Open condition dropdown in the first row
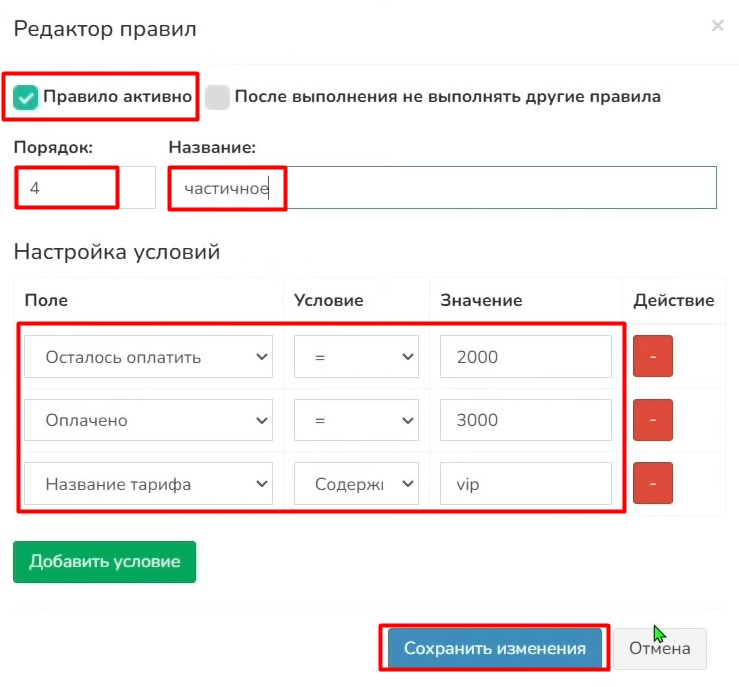The image size is (739, 687). [x=356, y=357]
